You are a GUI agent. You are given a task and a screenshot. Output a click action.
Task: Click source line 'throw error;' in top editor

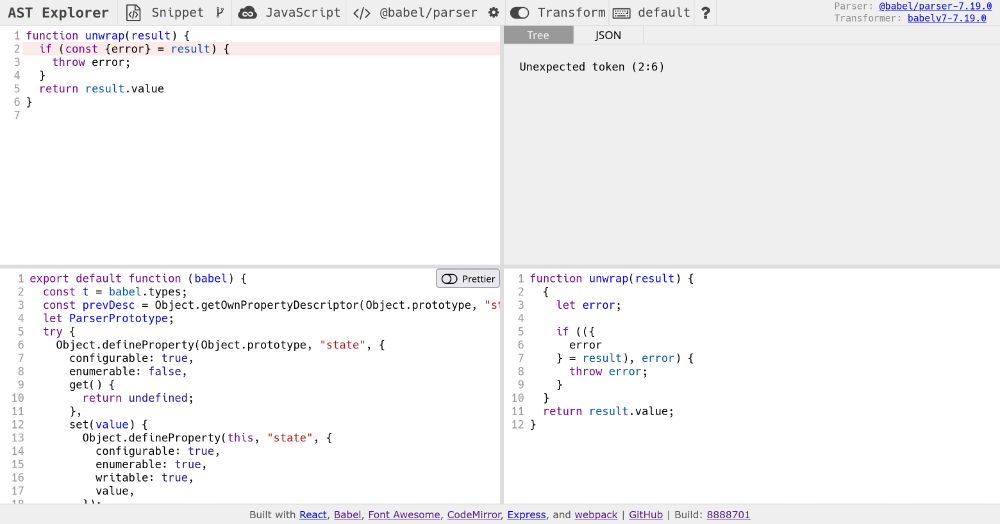tap(91, 62)
